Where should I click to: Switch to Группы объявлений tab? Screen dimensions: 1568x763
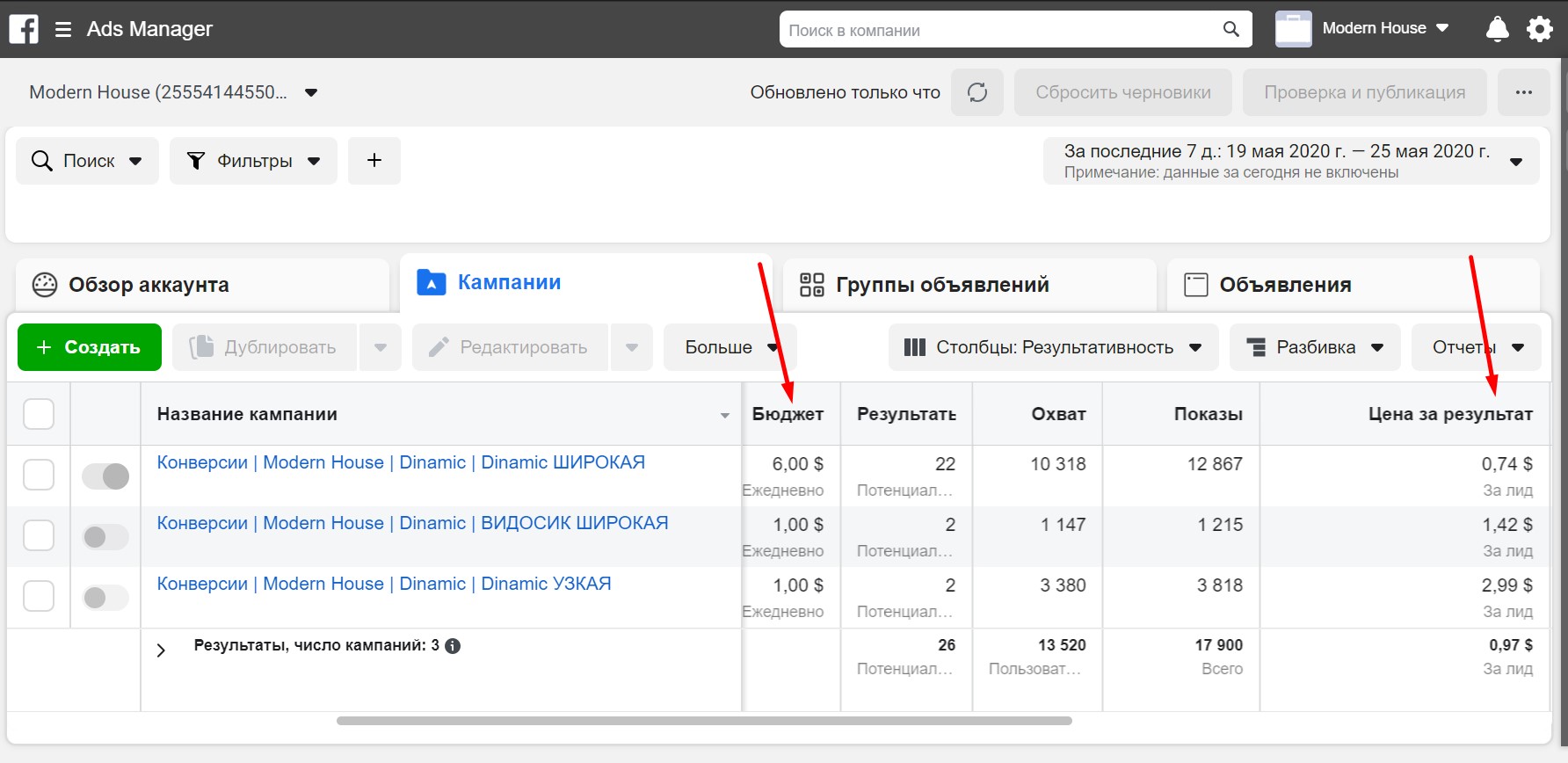point(969,285)
